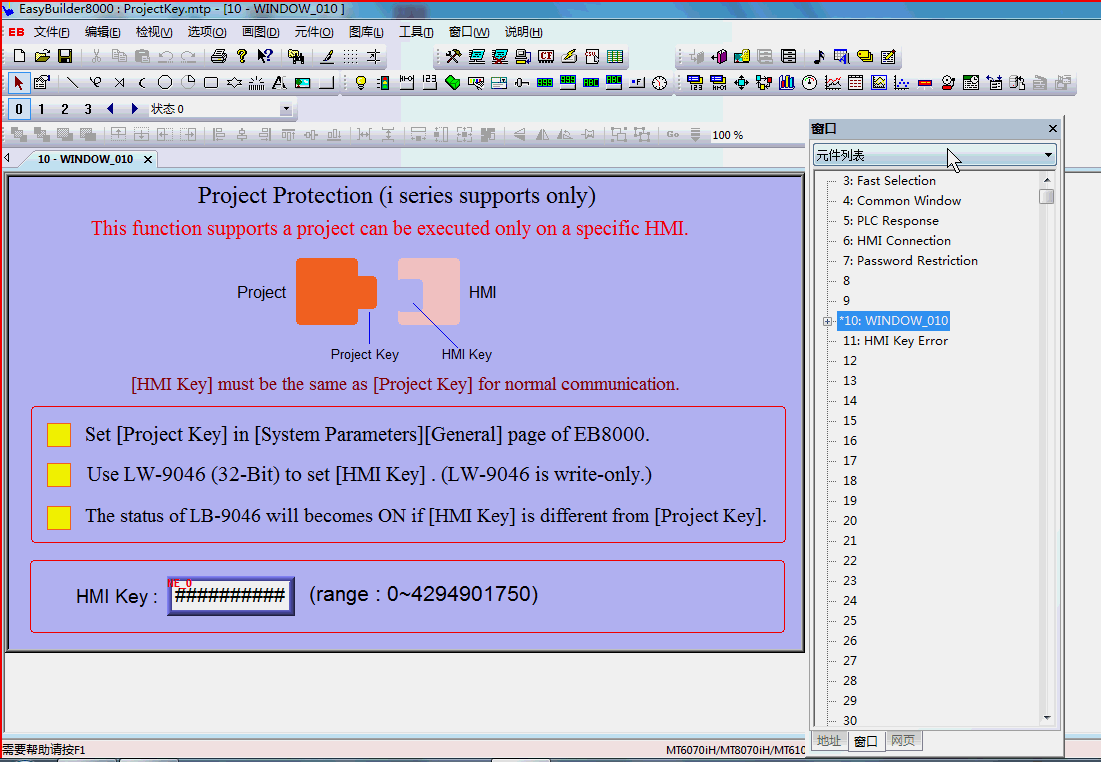Click the text tool letter A icon
This screenshot has width=1103, height=764.
(279, 83)
